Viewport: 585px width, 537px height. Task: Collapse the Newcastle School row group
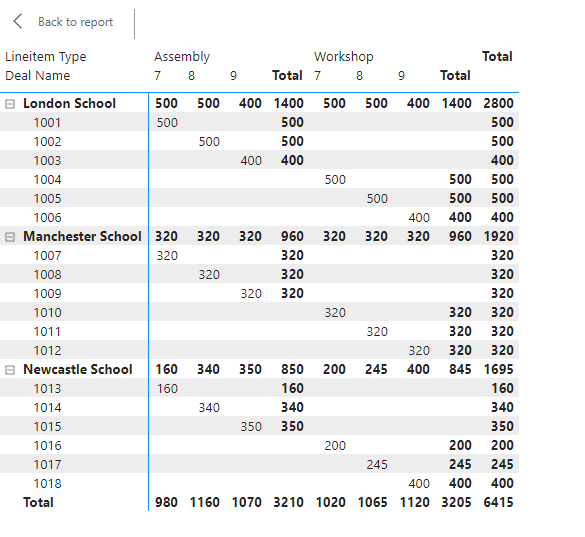[10, 370]
